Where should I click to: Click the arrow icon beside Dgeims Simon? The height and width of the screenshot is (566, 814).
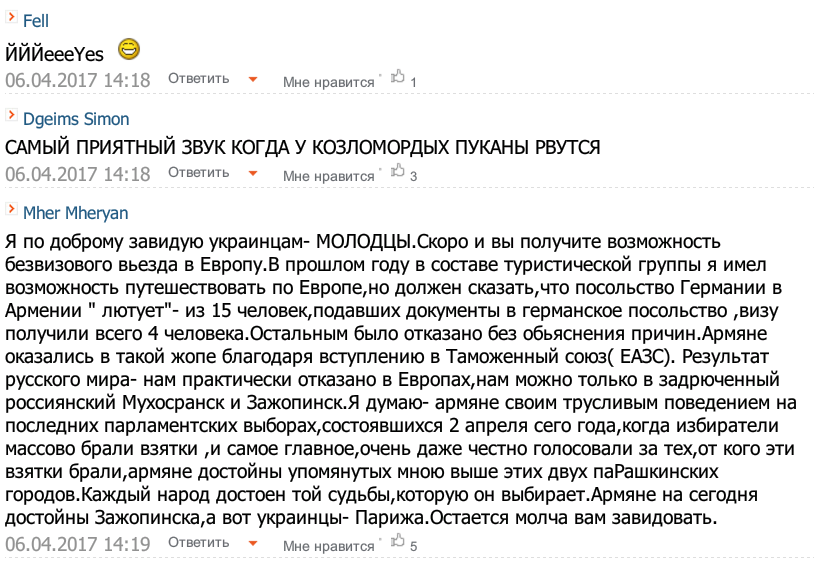click(11, 117)
